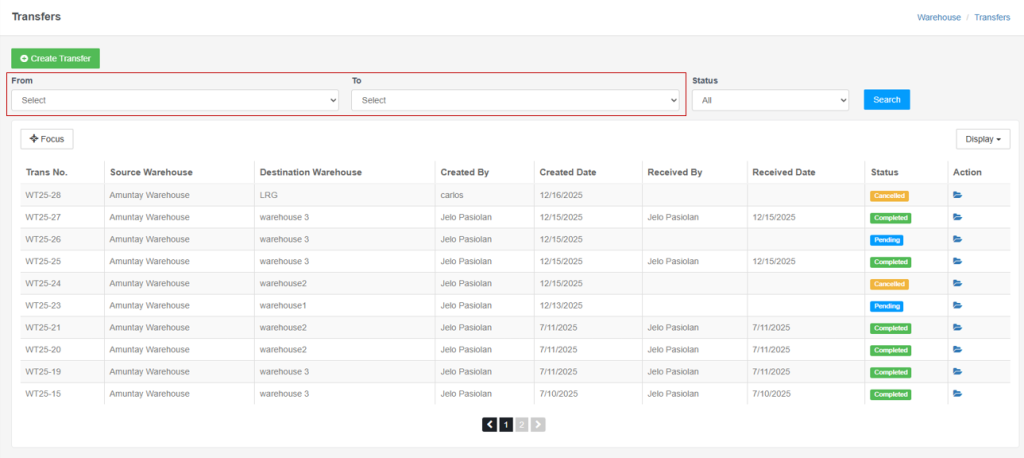Open folder icon for transfer WT25-26

tap(957, 239)
